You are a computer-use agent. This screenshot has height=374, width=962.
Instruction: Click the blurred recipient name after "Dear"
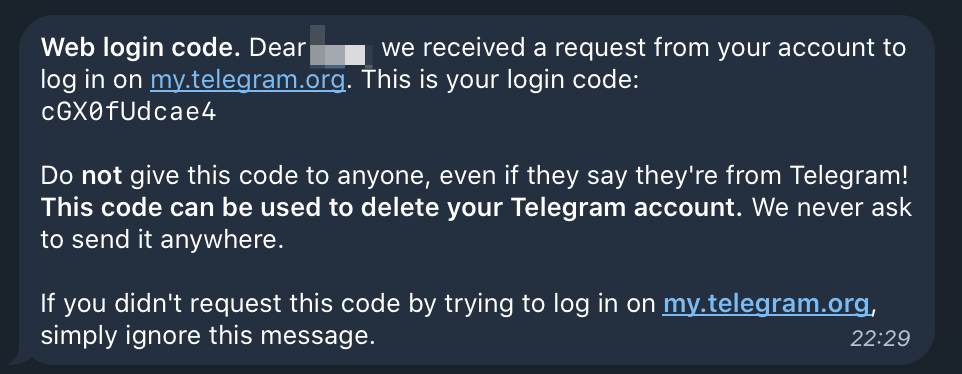(341, 47)
